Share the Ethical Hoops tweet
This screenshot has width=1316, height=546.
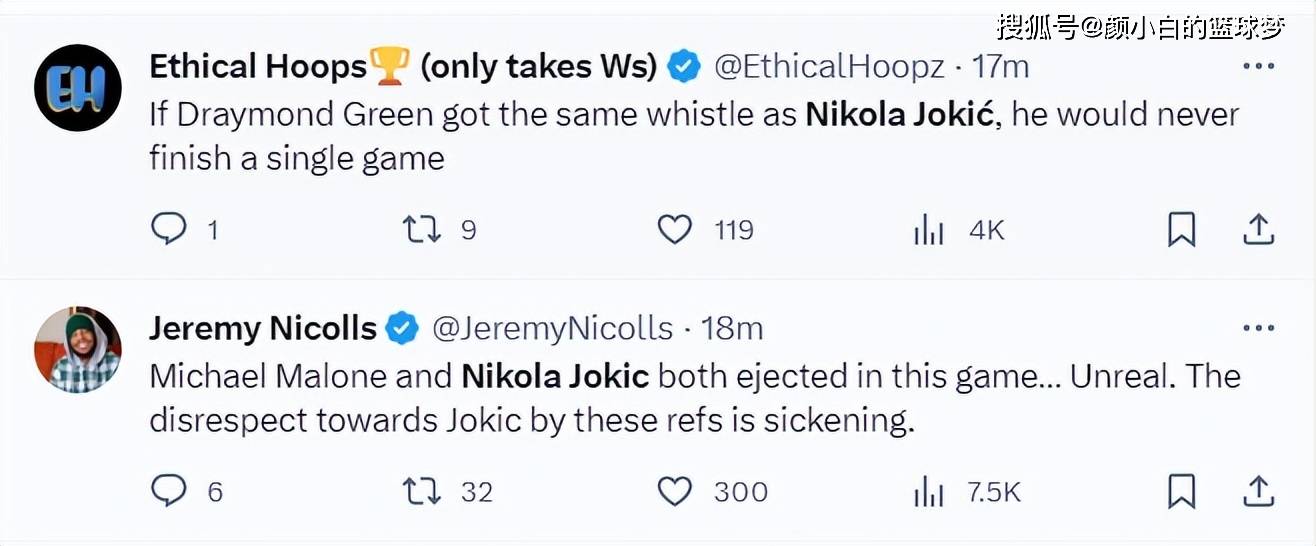pyautogui.click(x=1258, y=230)
